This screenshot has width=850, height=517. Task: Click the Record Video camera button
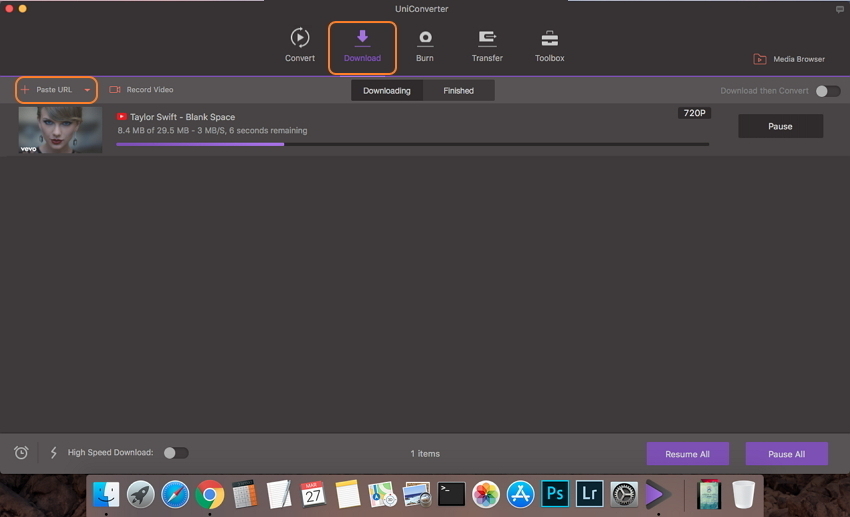pyautogui.click(x=141, y=89)
